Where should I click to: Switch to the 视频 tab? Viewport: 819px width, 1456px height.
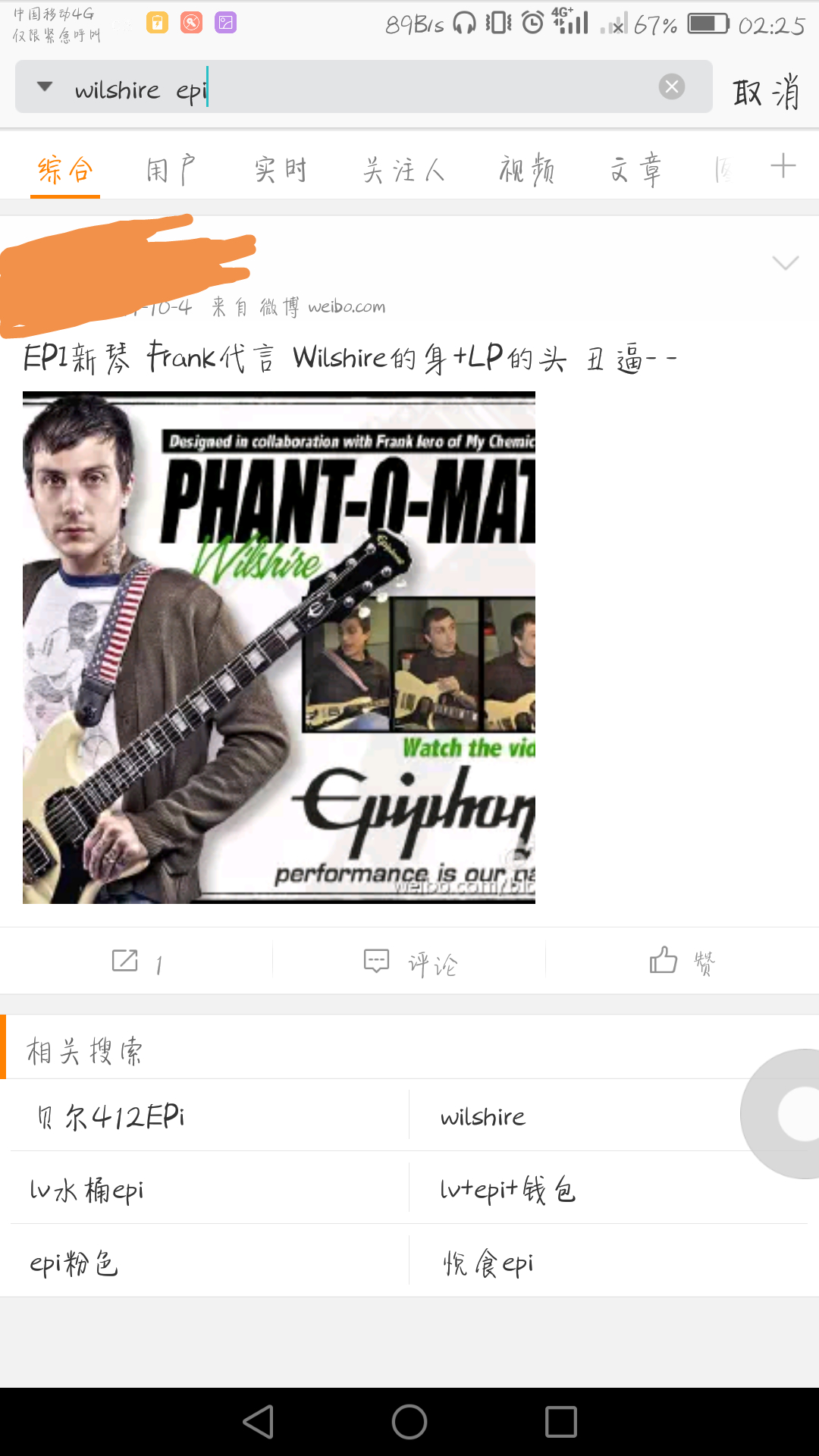(x=527, y=169)
